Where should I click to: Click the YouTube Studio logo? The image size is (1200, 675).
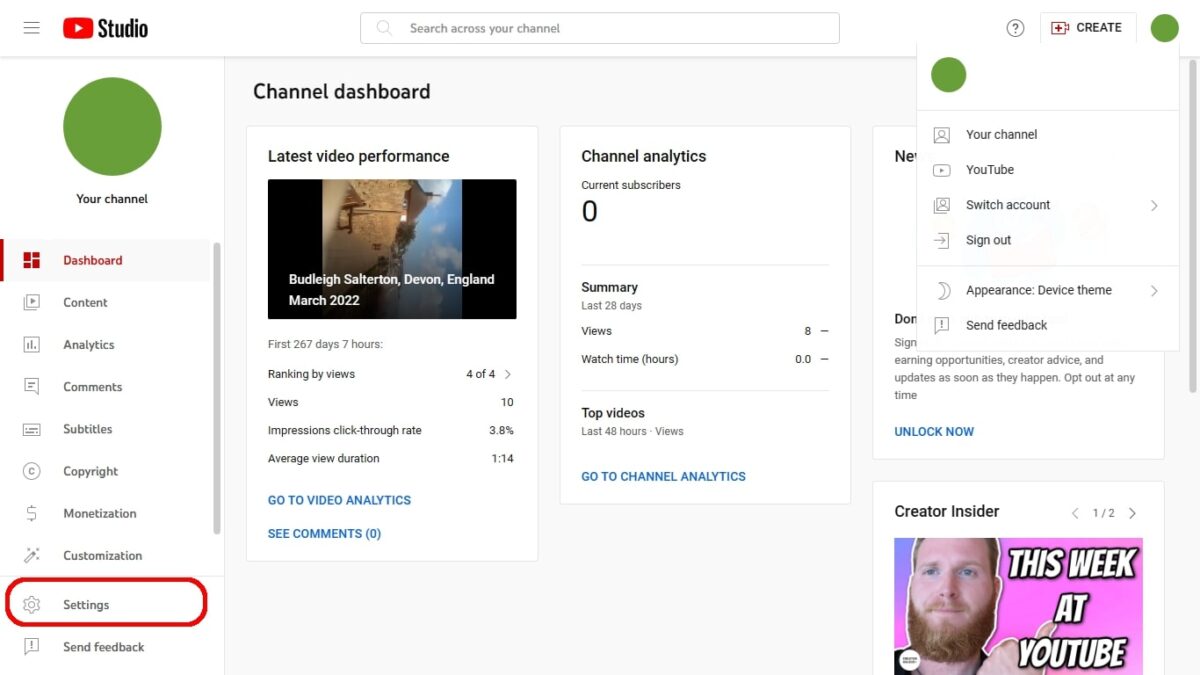coord(105,28)
